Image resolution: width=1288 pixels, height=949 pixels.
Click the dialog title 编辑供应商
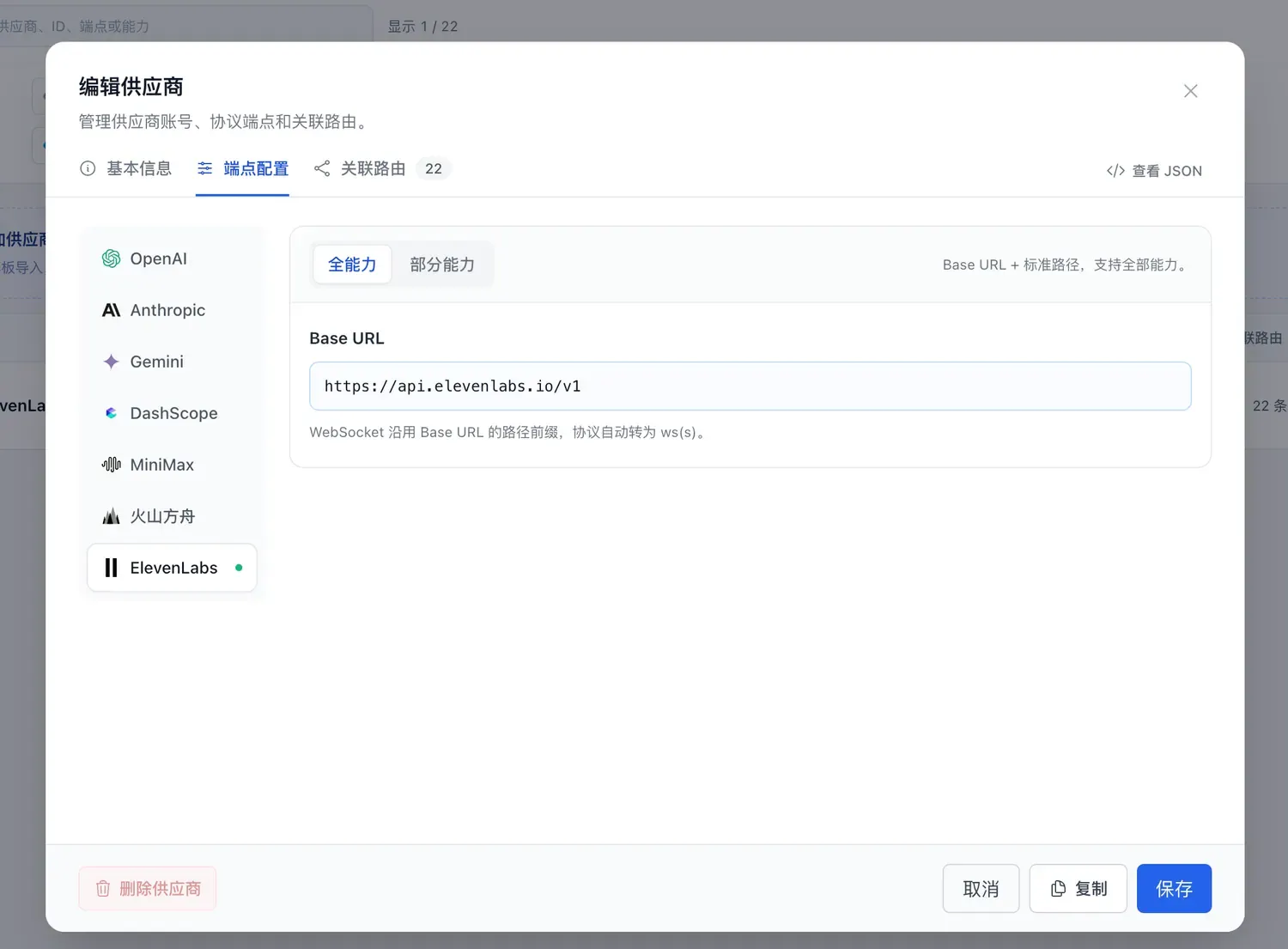point(131,87)
